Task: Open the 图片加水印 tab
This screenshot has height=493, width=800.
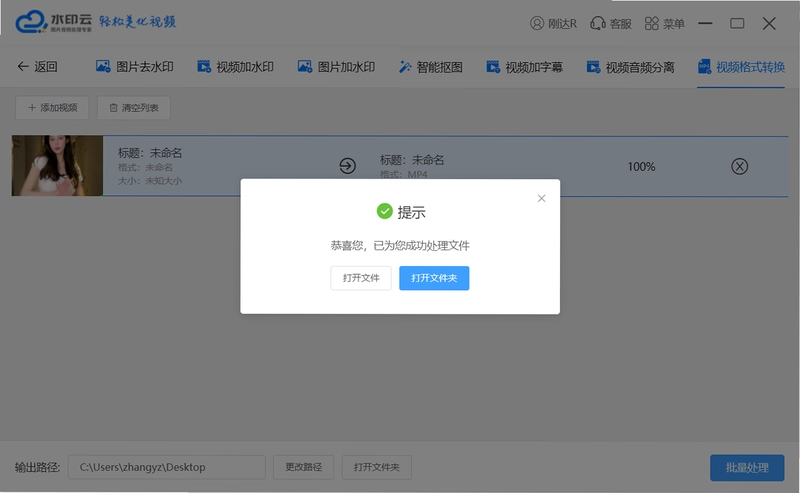Action: click(x=336, y=67)
